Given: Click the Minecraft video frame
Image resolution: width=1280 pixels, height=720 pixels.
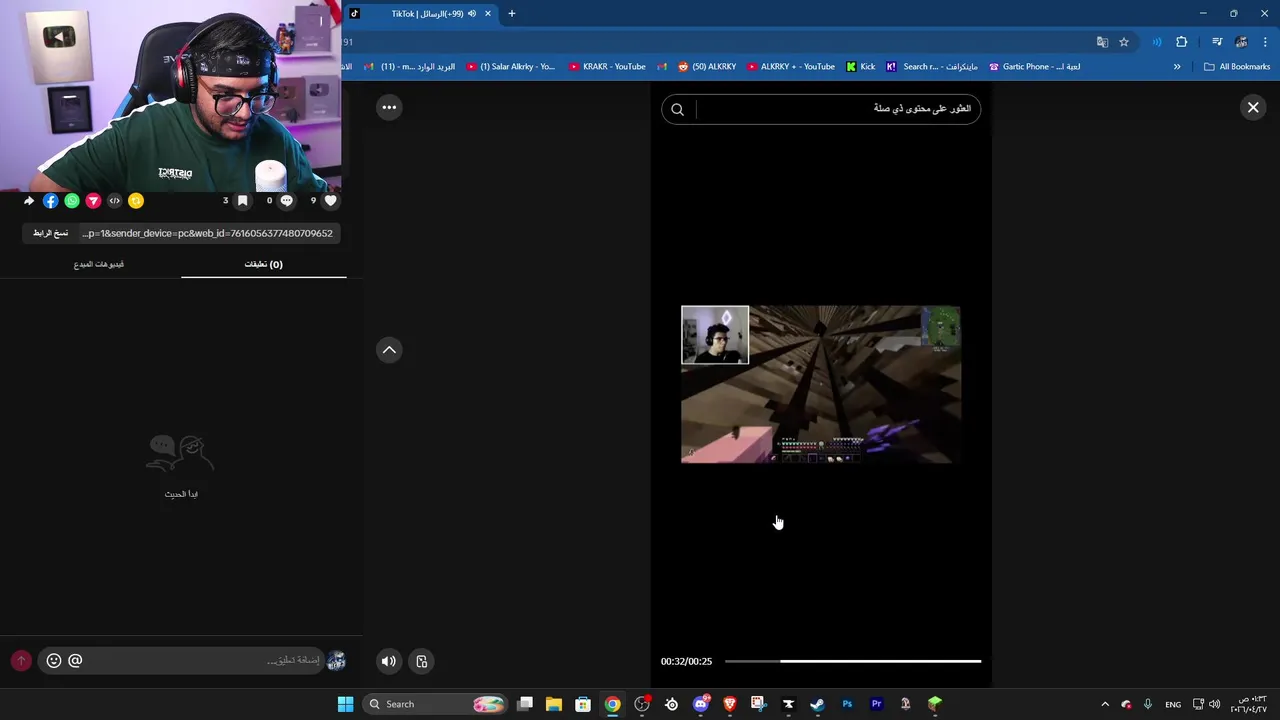Looking at the screenshot, I should tap(820, 384).
